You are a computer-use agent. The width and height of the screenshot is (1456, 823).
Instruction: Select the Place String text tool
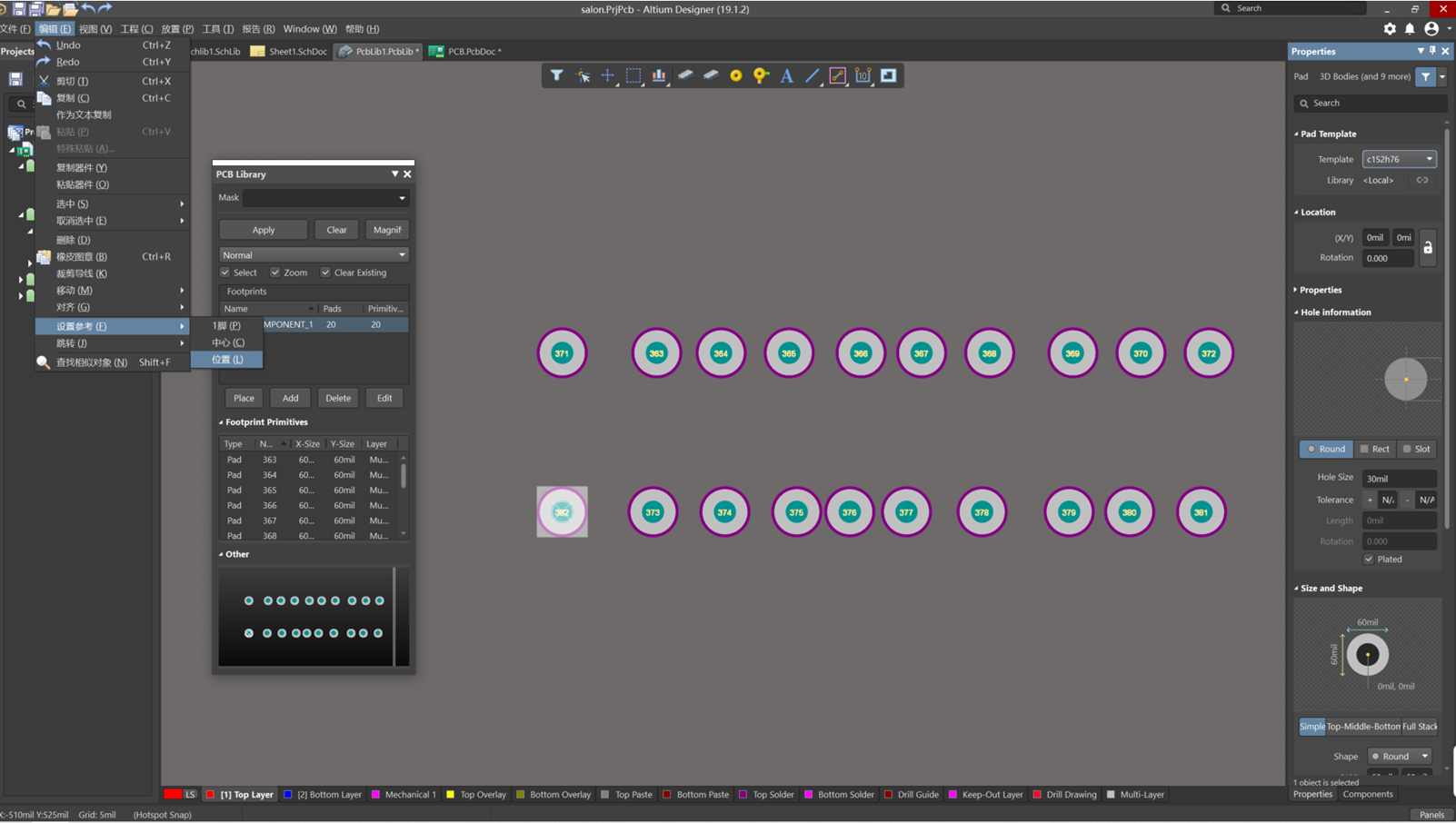(x=787, y=75)
